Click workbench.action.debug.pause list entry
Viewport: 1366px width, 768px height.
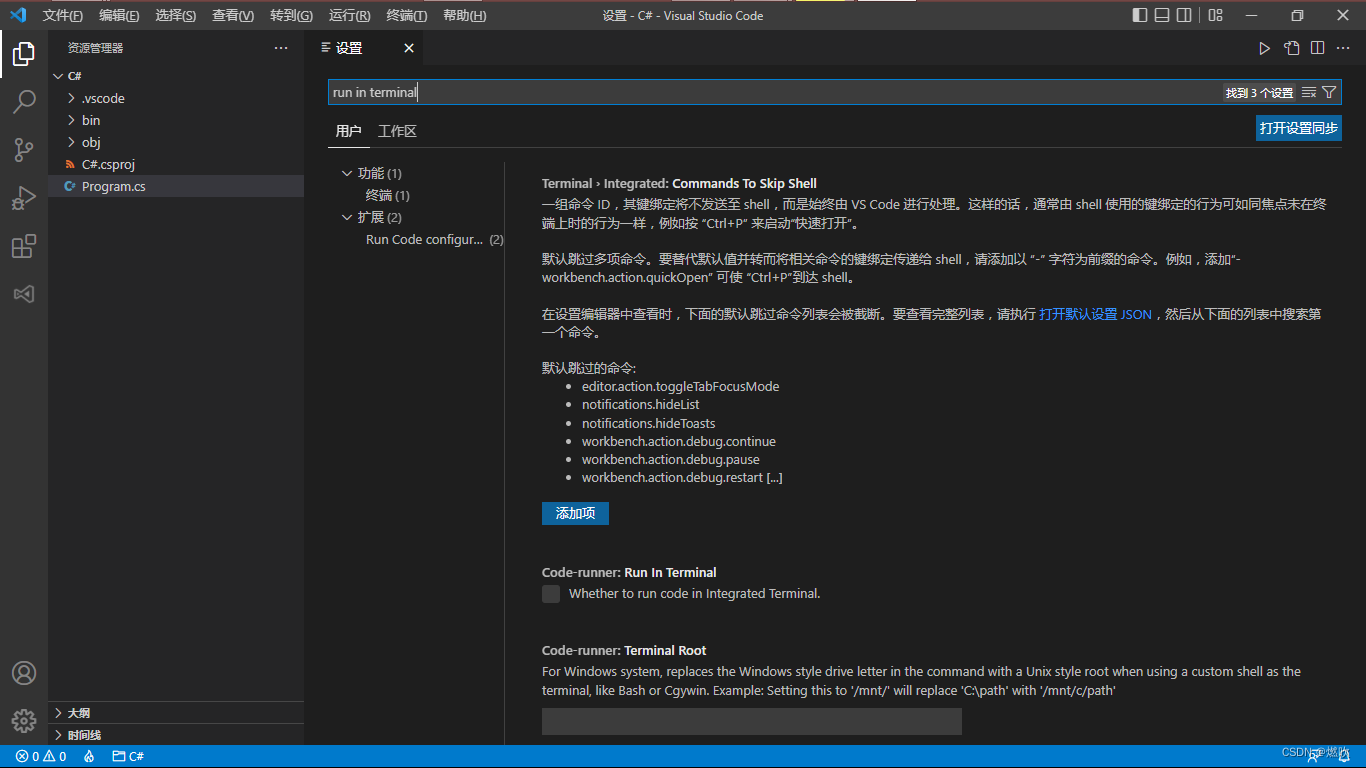pyautogui.click(x=671, y=459)
